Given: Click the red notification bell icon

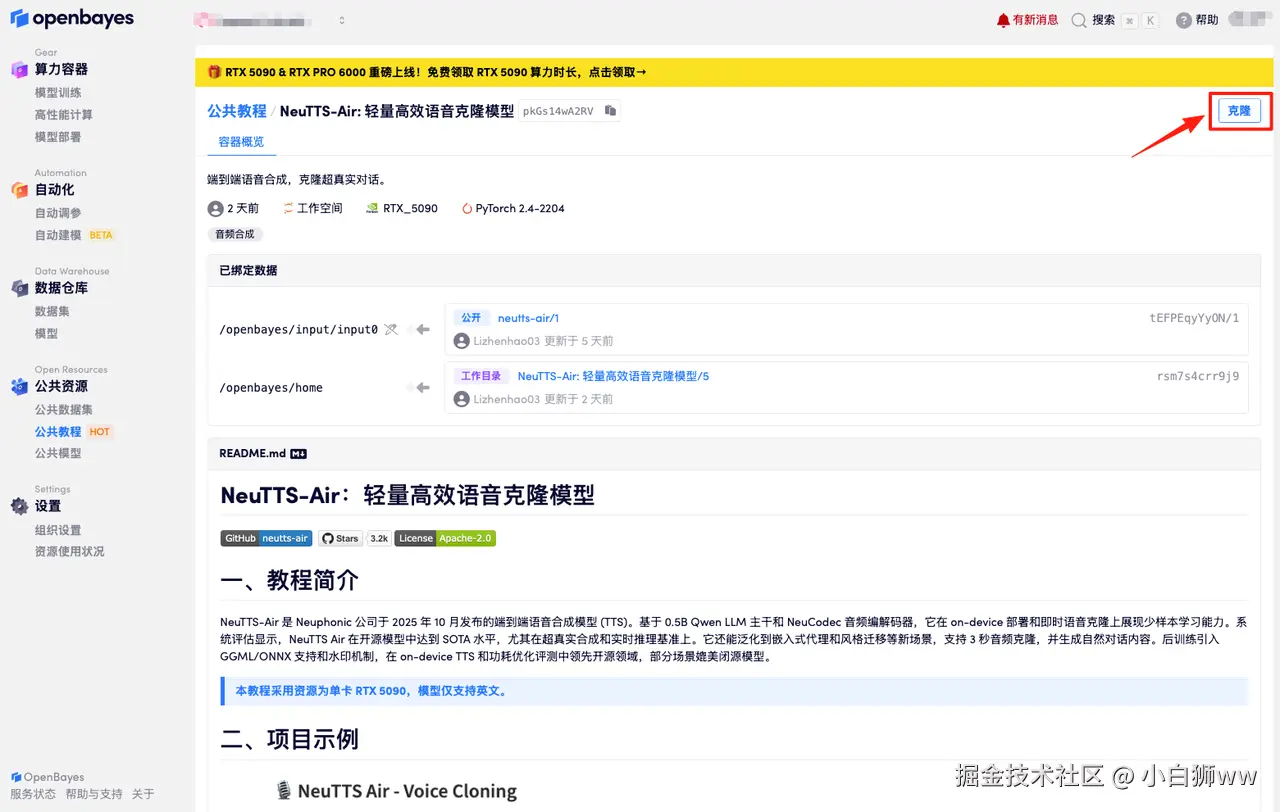Looking at the screenshot, I should tap(1003, 20).
